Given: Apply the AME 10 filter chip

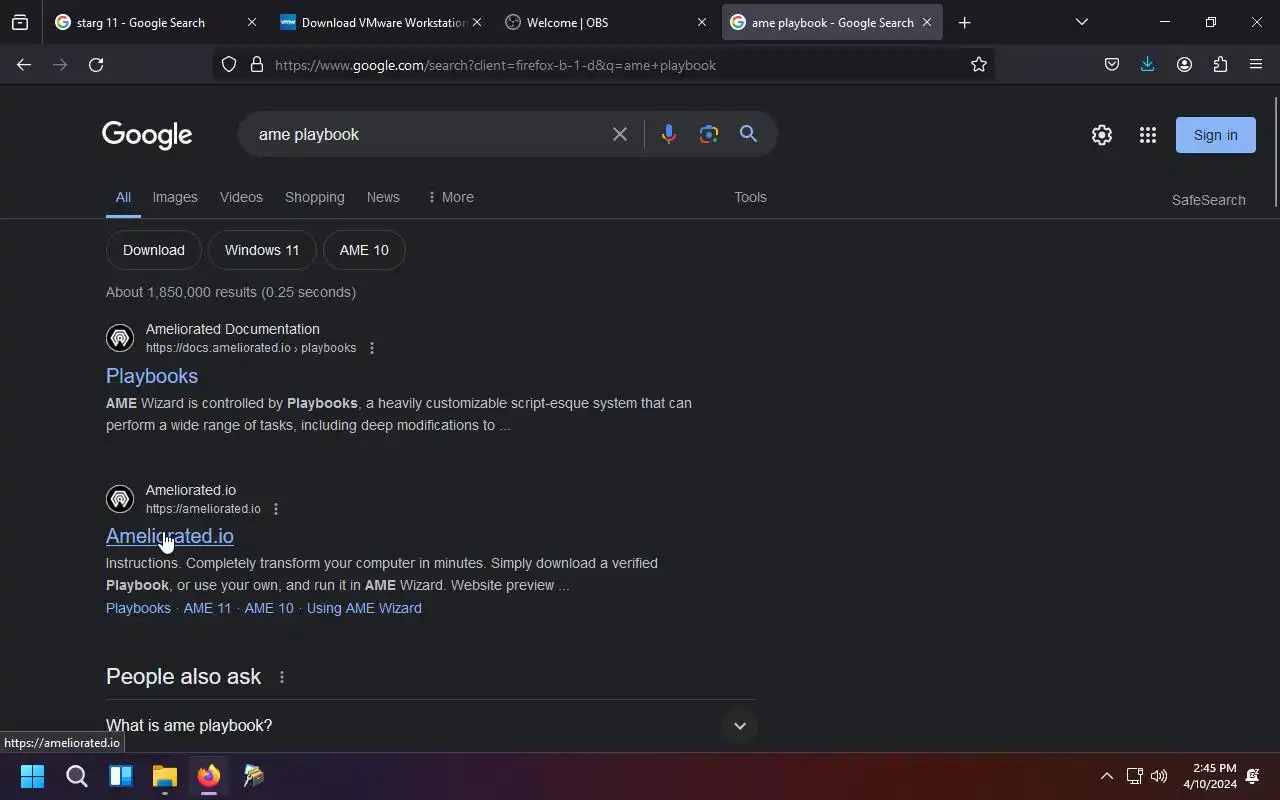Looking at the screenshot, I should [364, 250].
